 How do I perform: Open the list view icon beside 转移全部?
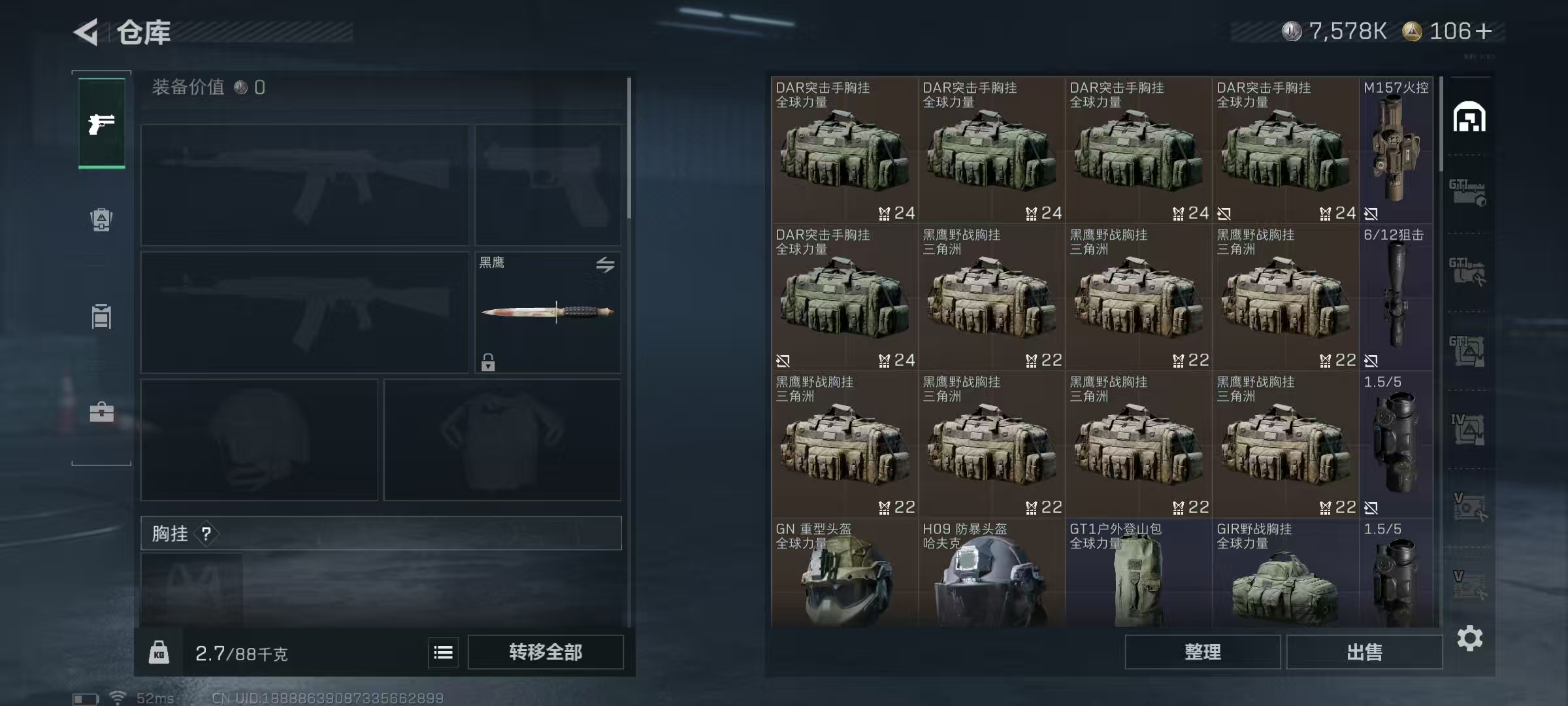coord(444,652)
